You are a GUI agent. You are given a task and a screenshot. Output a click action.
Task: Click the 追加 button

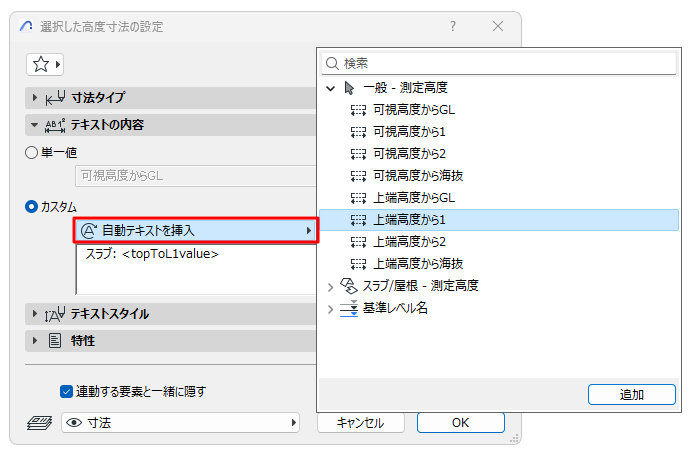[632, 394]
